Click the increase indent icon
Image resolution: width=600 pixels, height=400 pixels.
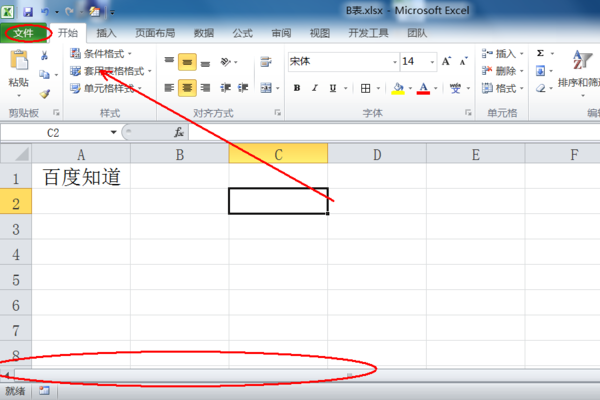coord(243,88)
